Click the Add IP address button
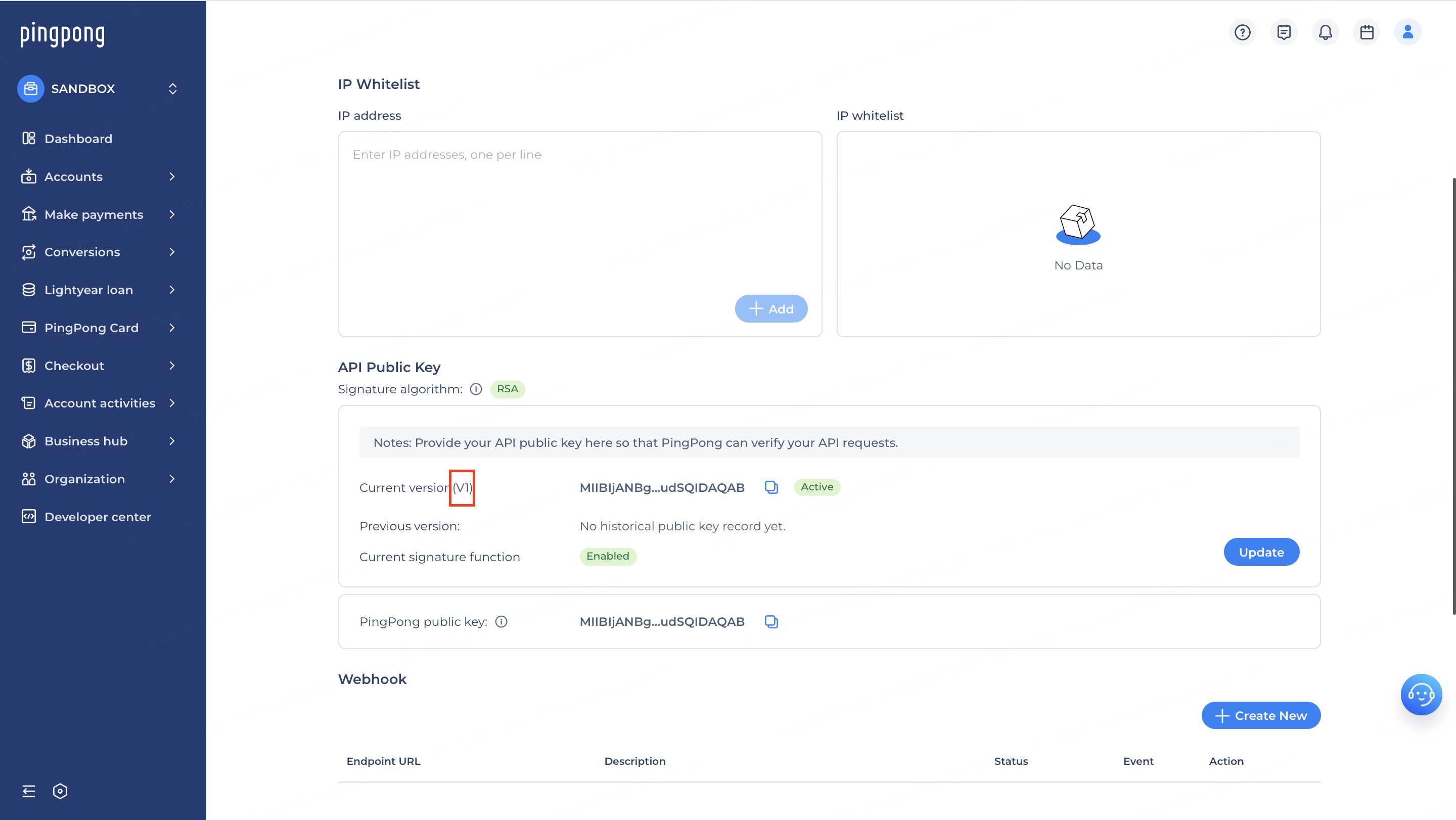 pos(771,308)
